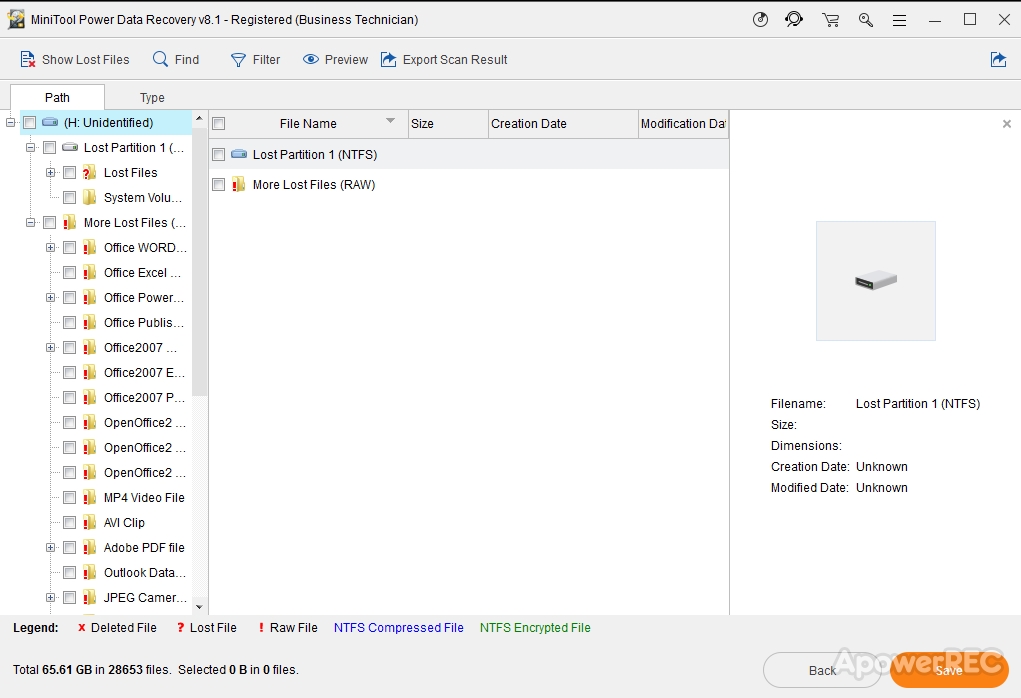Sort by File Name column header

point(308,124)
